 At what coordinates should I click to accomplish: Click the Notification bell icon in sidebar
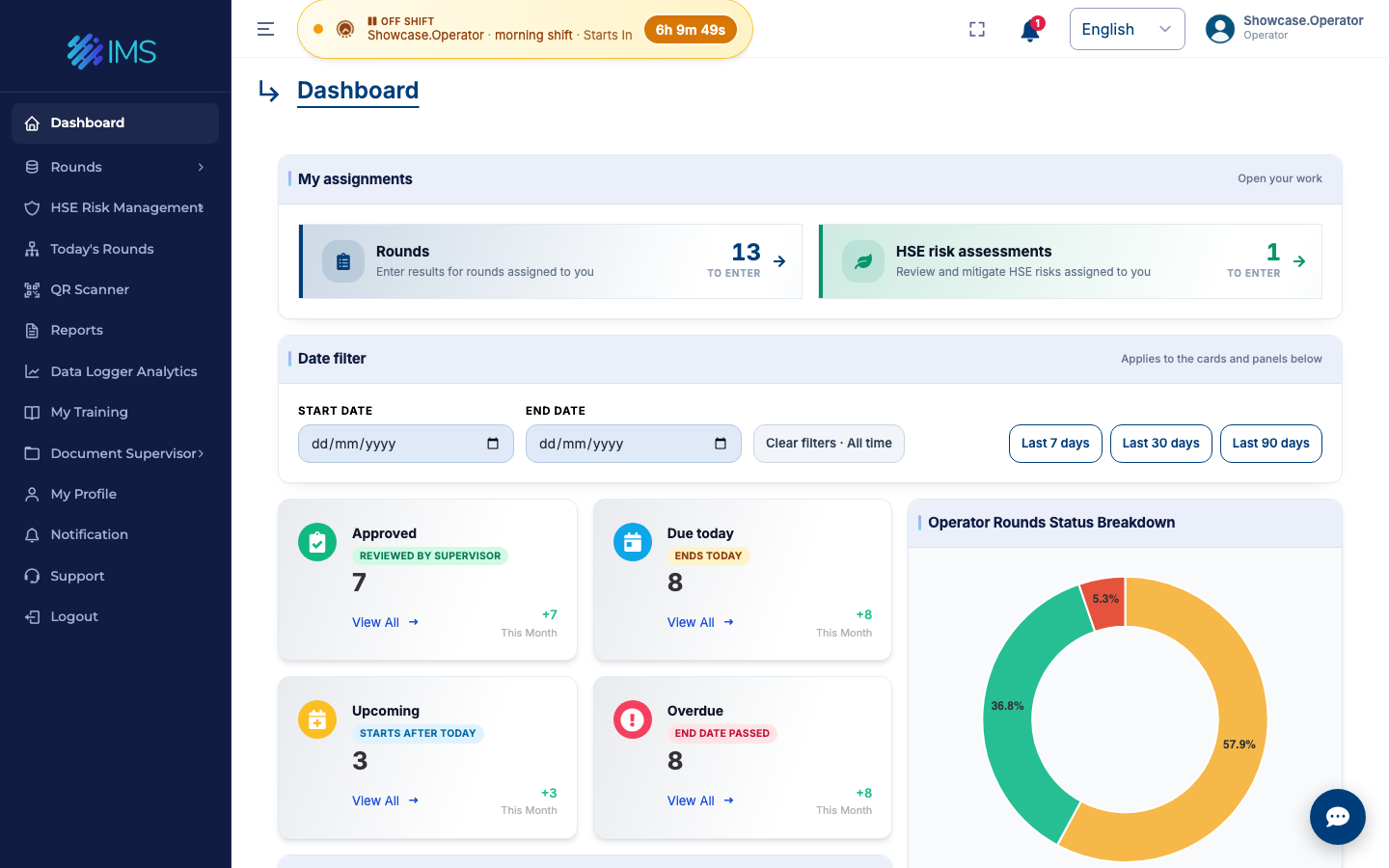(x=32, y=534)
